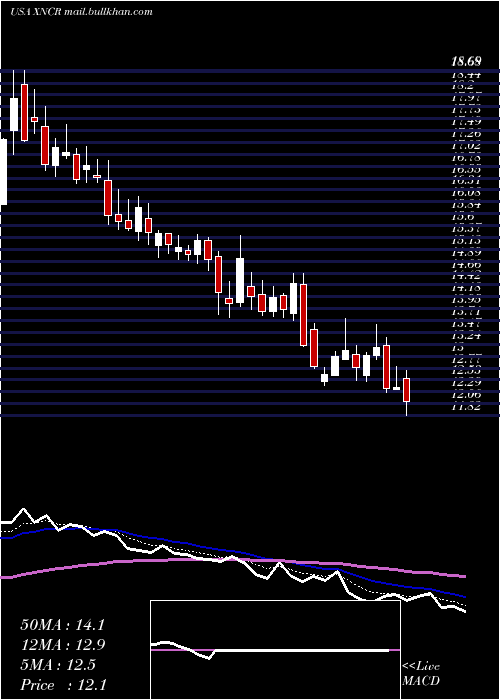Click the '<<Live MACD' label
The height and width of the screenshot is (700, 500).
[x=421, y=674]
